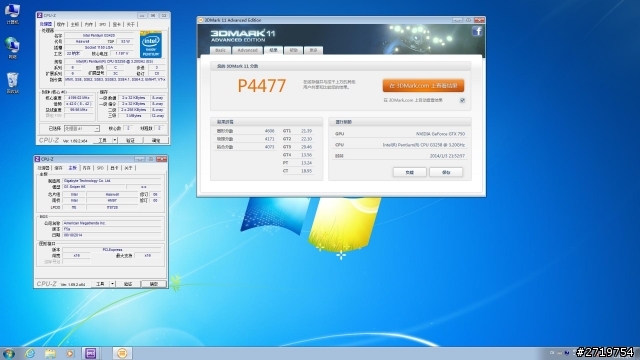The image size is (640, 360).
Task: Open the 关于 tab in CPU-Z mainboard window
Action: pos(128,168)
